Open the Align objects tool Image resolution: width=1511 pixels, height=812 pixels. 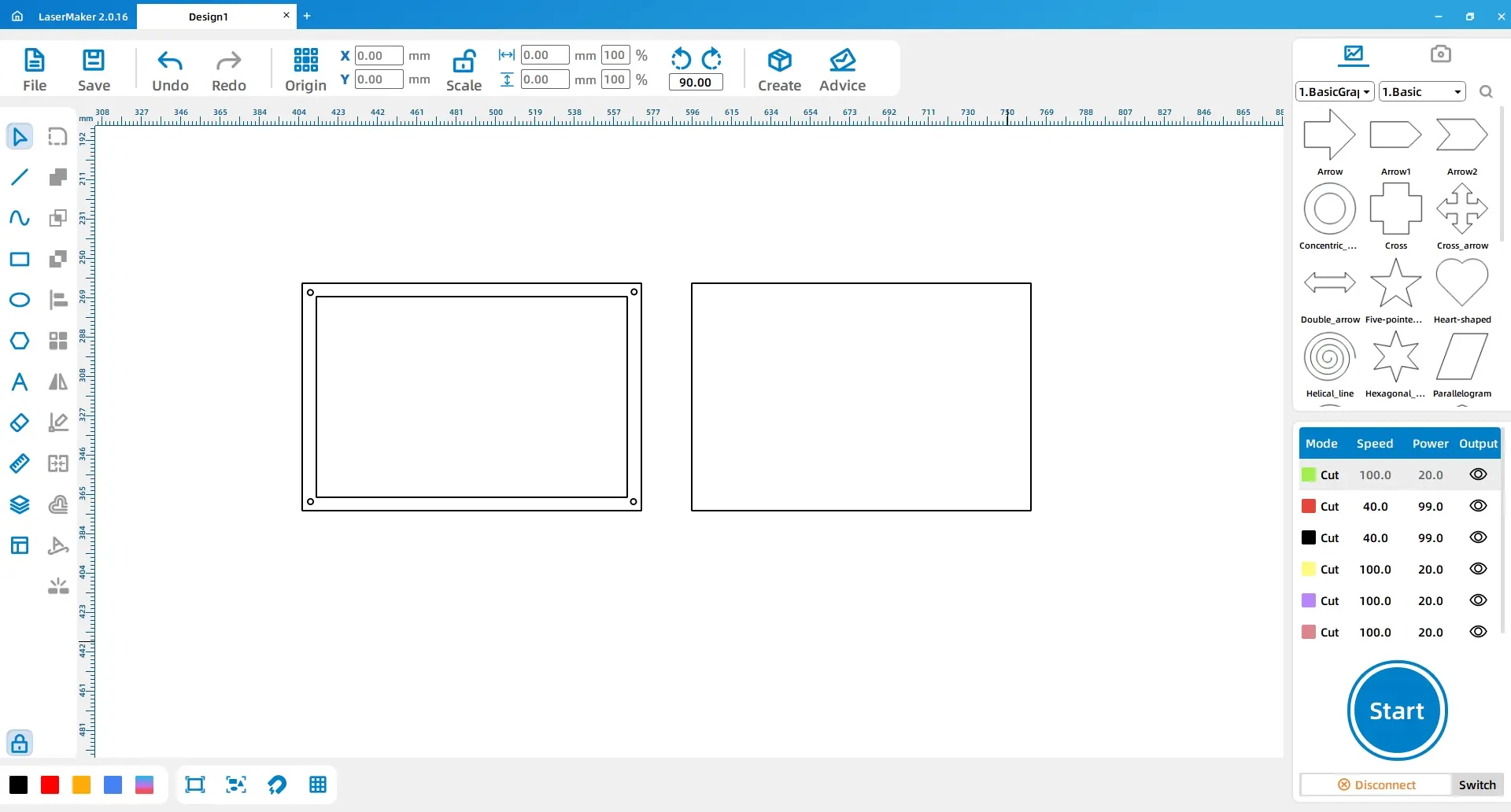[58, 300]
